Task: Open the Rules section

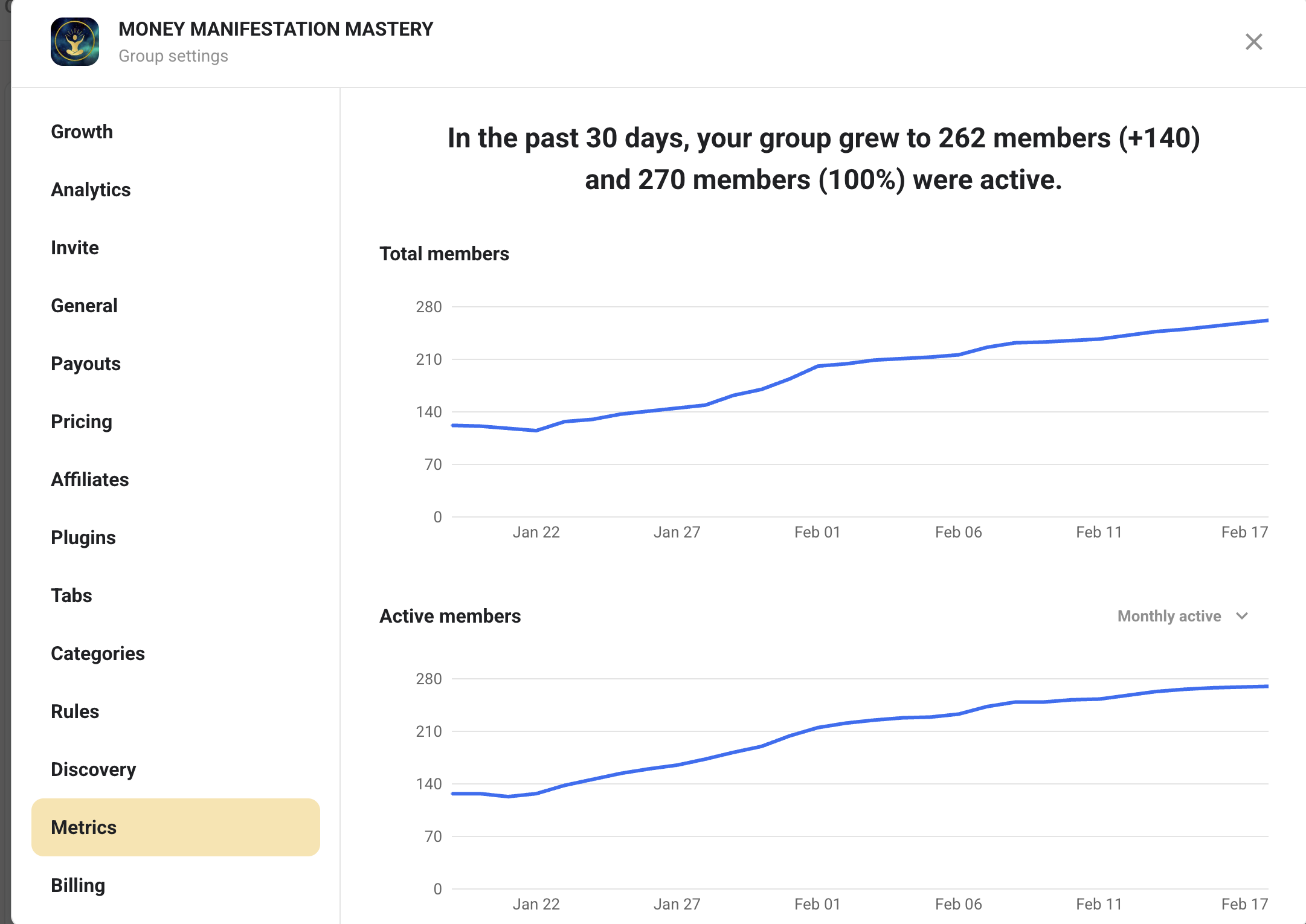Action: coord(75,711)
